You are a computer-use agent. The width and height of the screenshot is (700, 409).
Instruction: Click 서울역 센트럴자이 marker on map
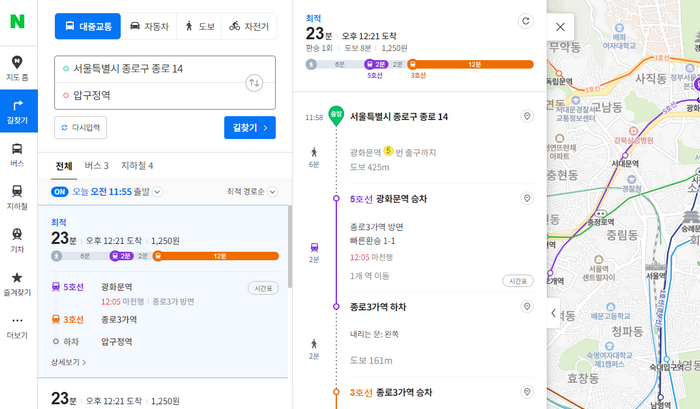599,260
